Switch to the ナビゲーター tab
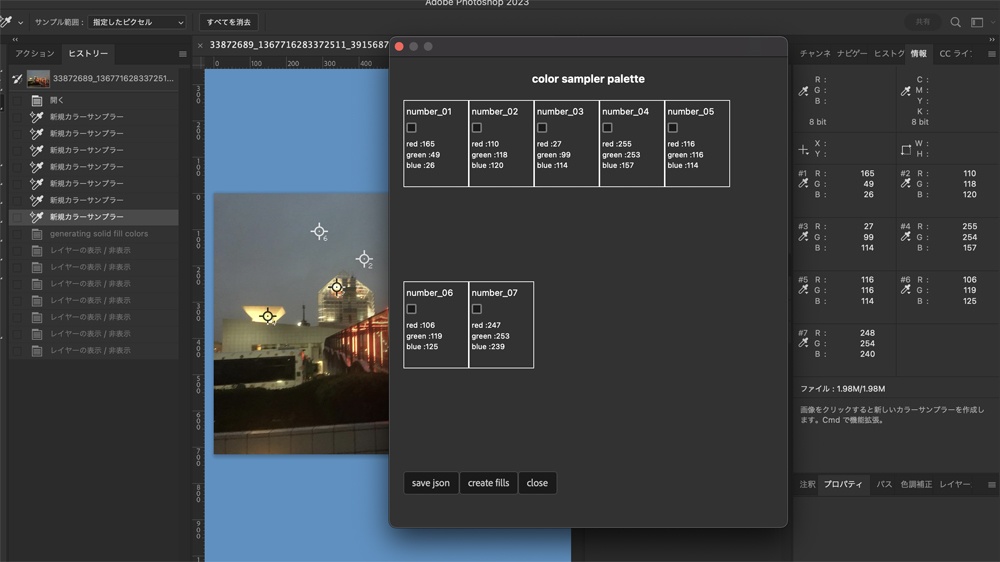This screenshot has width=1000, height=562. [x=852, y=54]
